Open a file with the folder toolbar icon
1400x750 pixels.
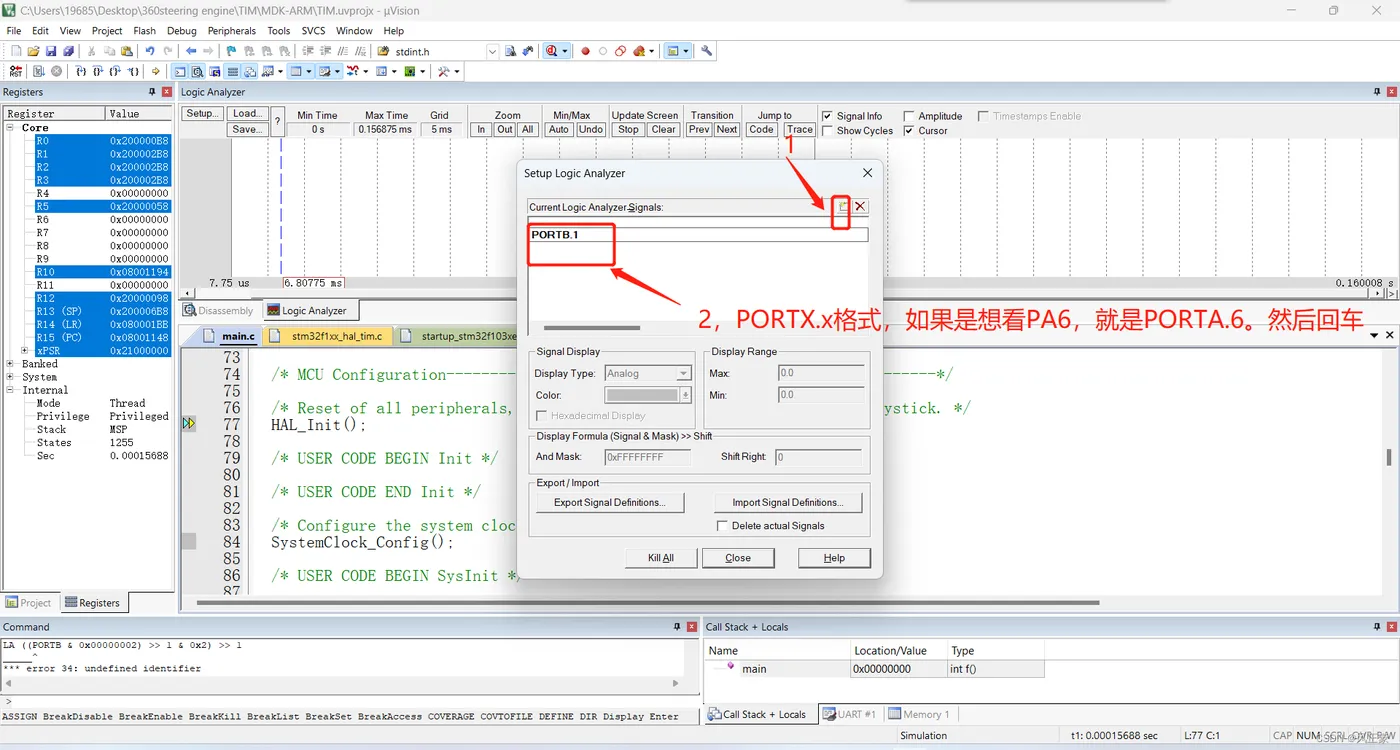click(33, 51)
